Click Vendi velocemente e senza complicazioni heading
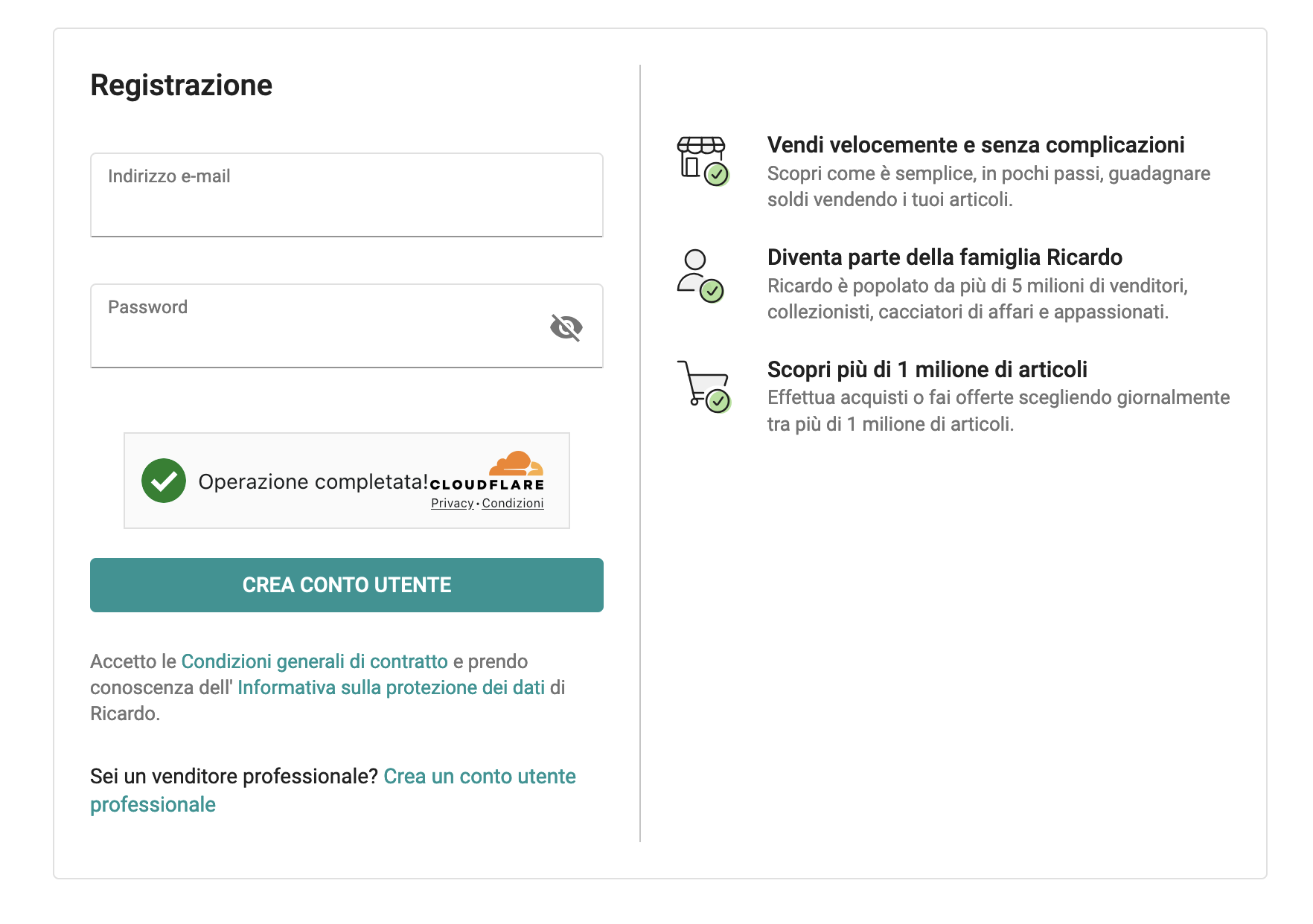The height and width of the screenshot is (924, 1313). click(x=976, y=144)
